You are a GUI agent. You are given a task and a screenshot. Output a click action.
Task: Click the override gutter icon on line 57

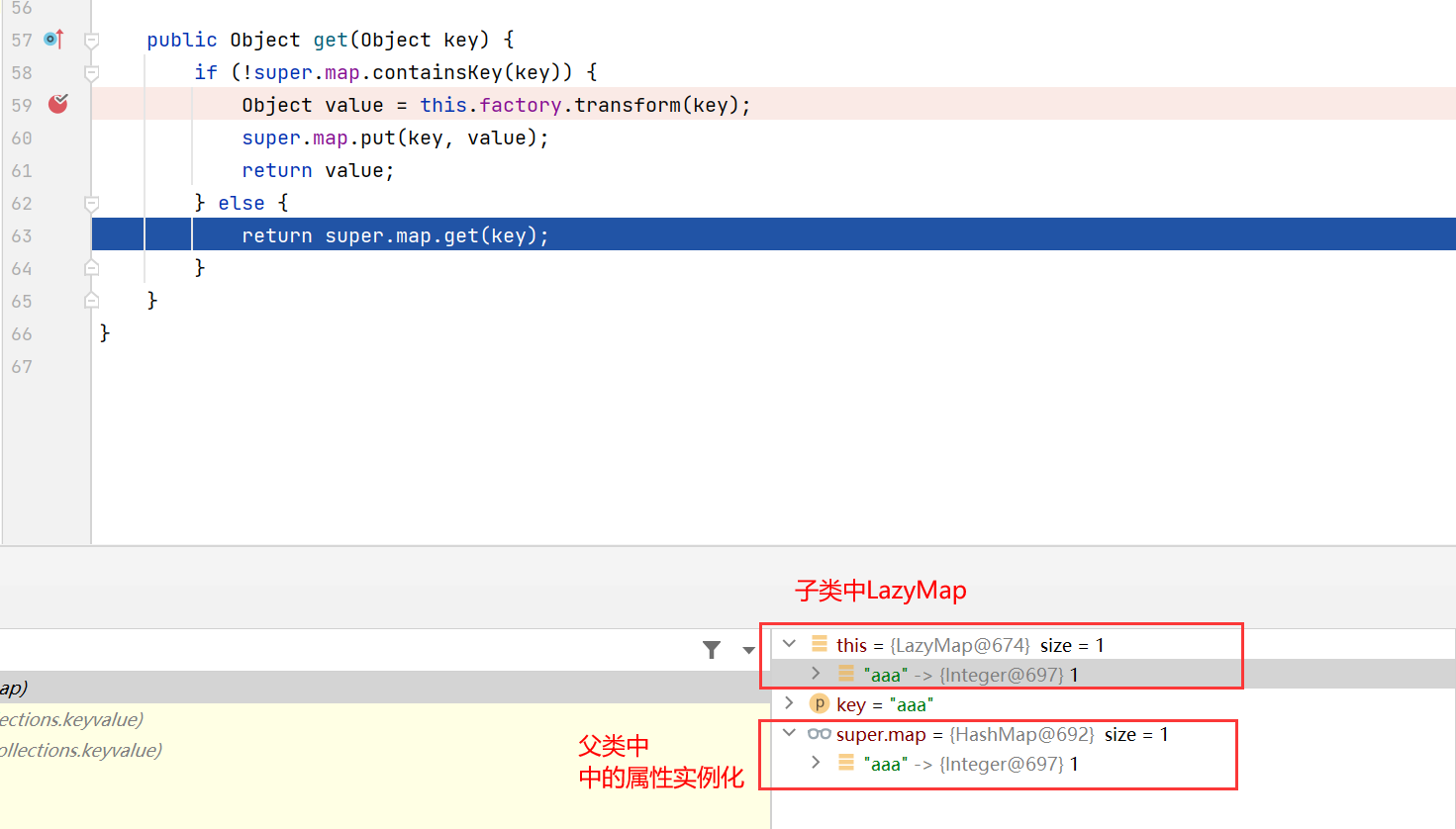pyautogui.click(x=53, y=40)
